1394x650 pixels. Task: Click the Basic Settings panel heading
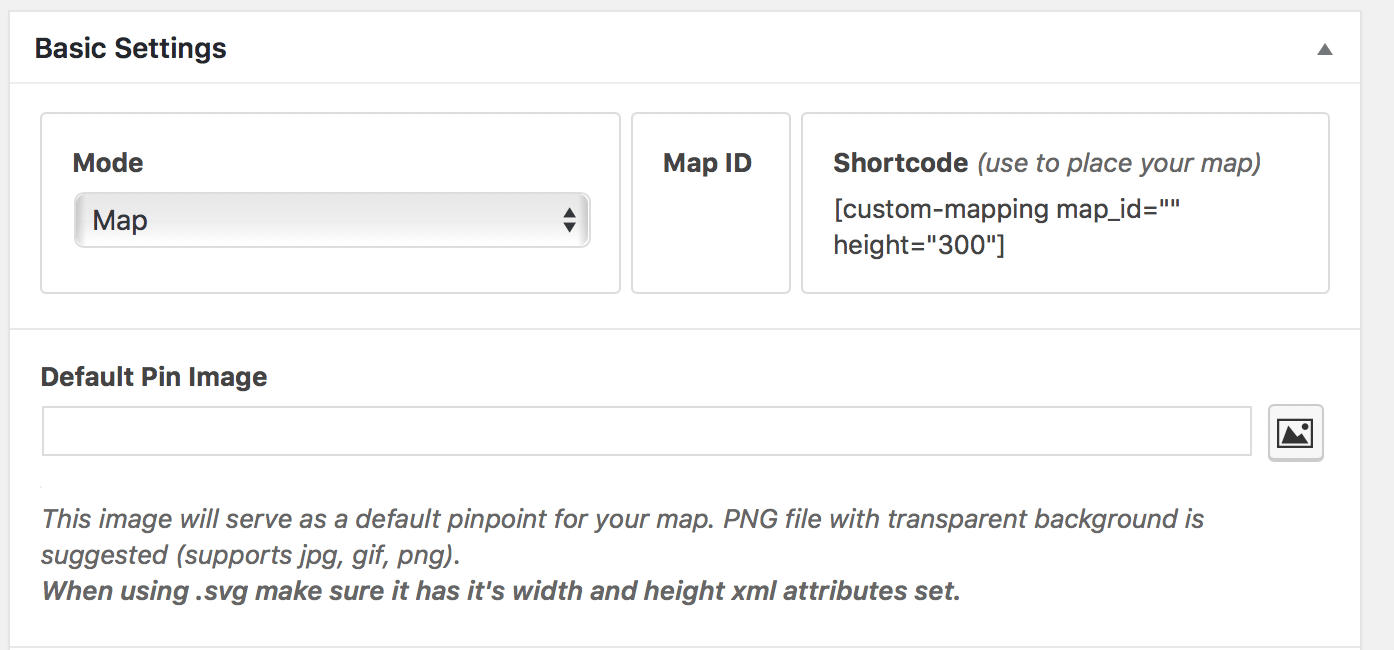(131, 48)
